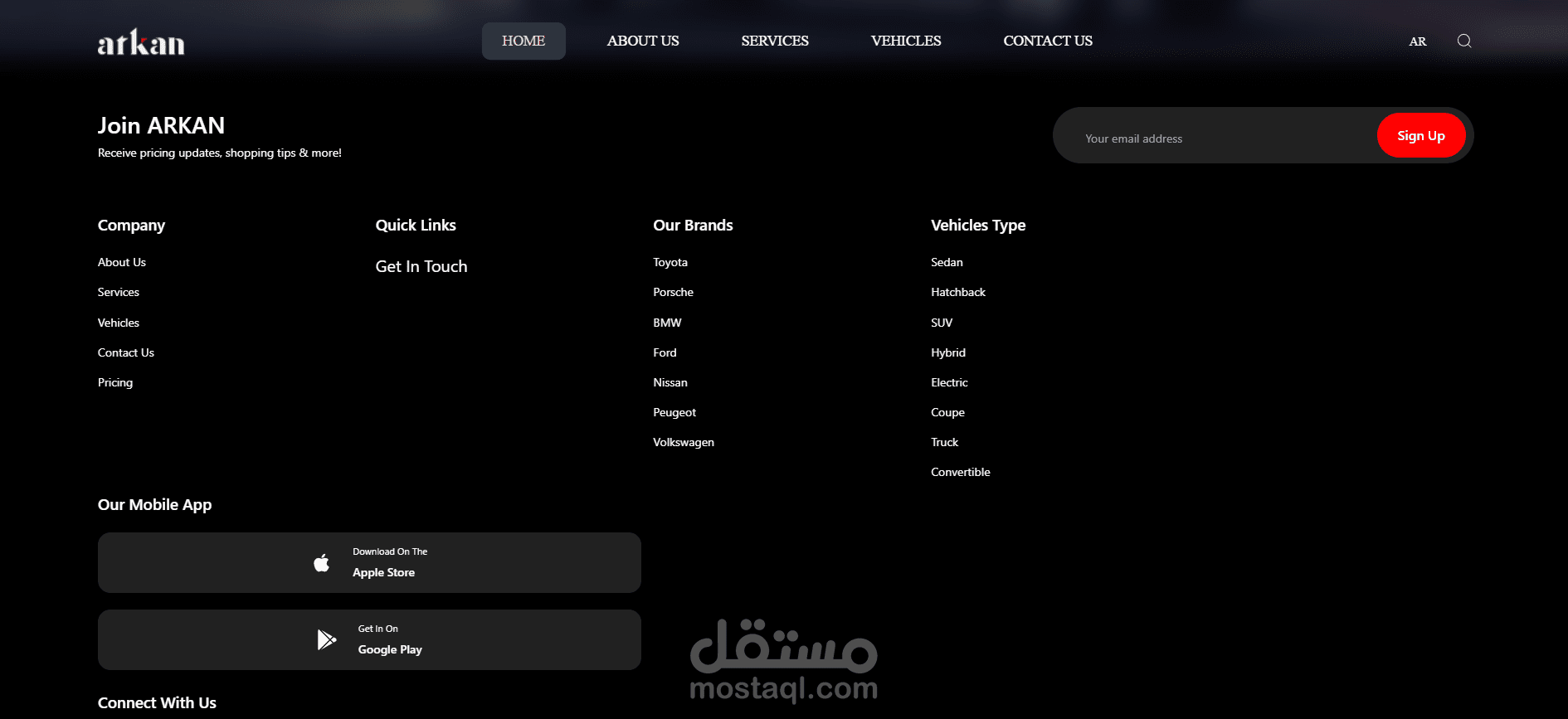Open the ABOUT US nav item

click(643, 41)
